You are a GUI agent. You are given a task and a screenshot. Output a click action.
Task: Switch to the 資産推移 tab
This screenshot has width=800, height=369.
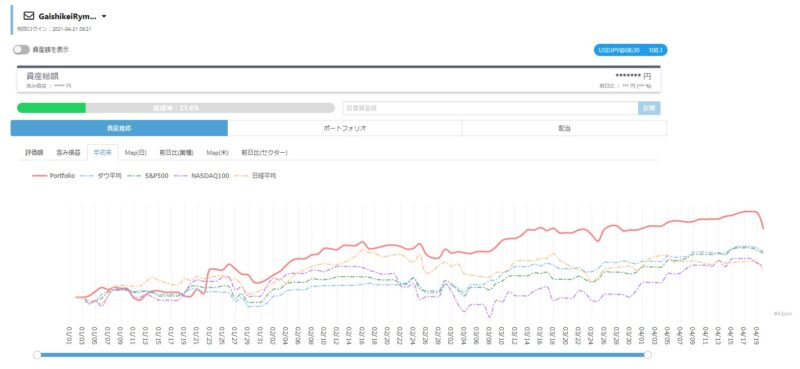[x=119, y=128]
